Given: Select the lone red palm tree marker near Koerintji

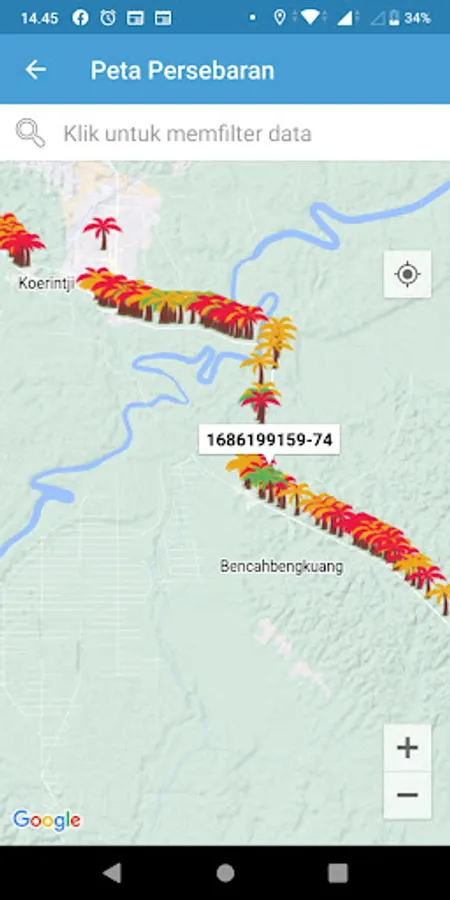Looking at the screenshot, I should pyautogui.click(x=102, y=232).
